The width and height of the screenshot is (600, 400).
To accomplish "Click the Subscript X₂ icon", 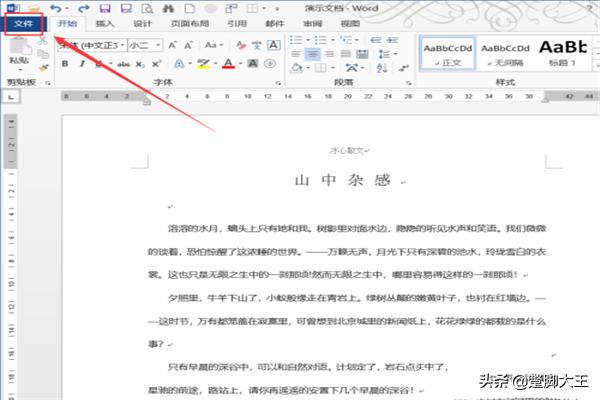I will pos(141,64).
